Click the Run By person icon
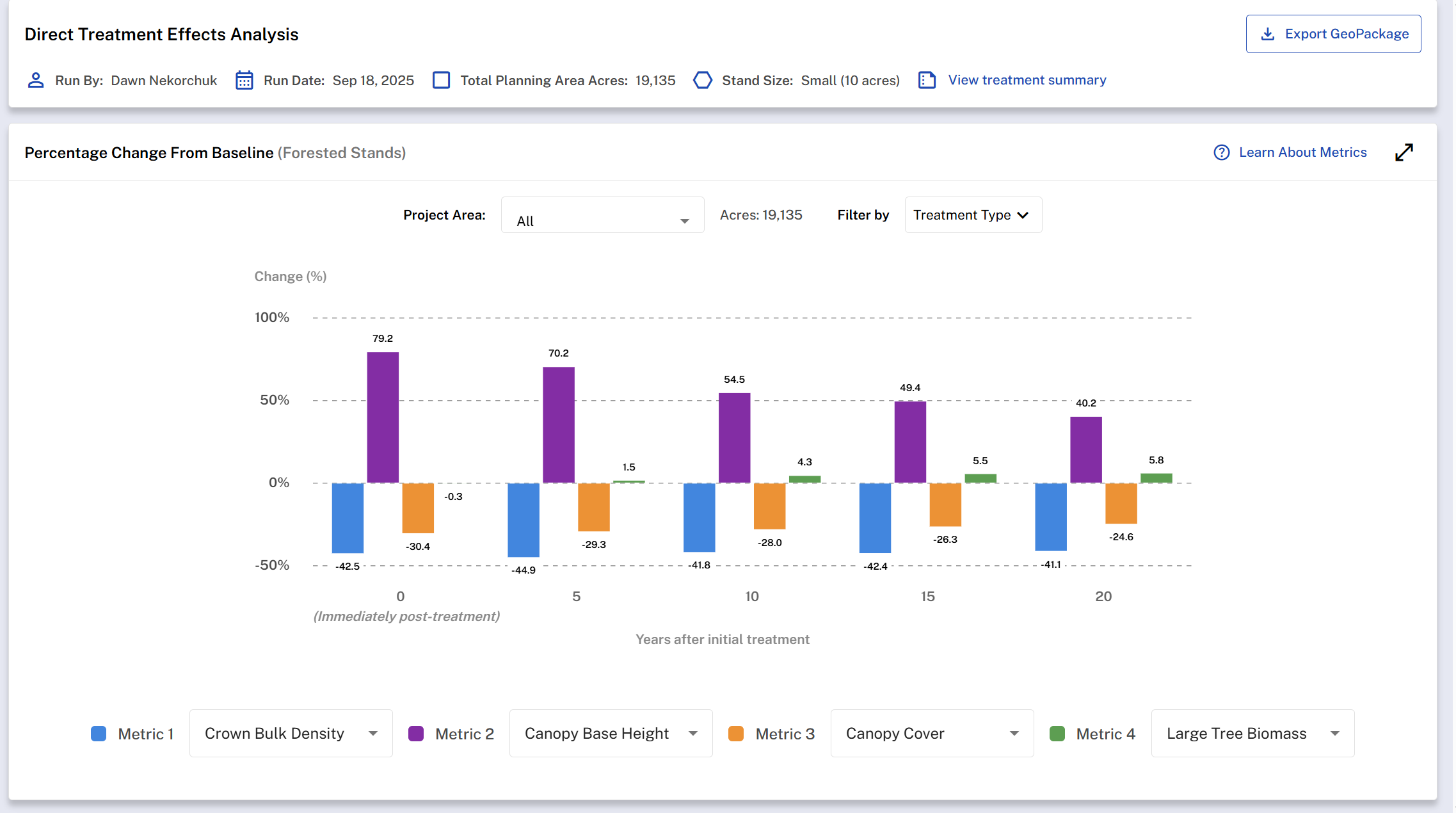 click(x=36, y=80)
